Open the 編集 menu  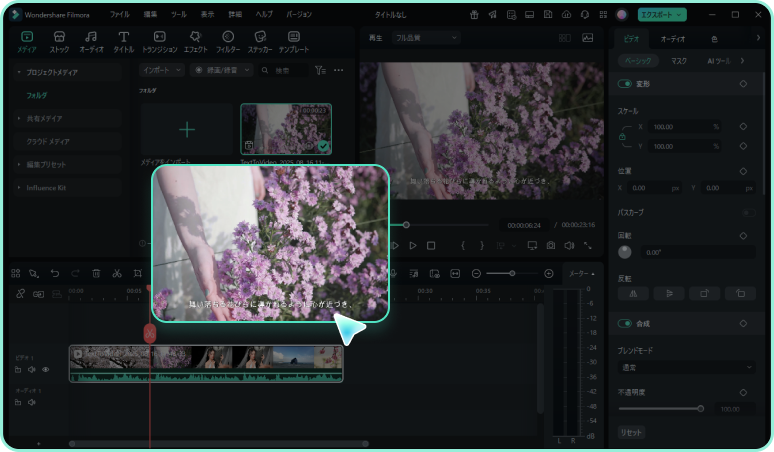point(150,14)
